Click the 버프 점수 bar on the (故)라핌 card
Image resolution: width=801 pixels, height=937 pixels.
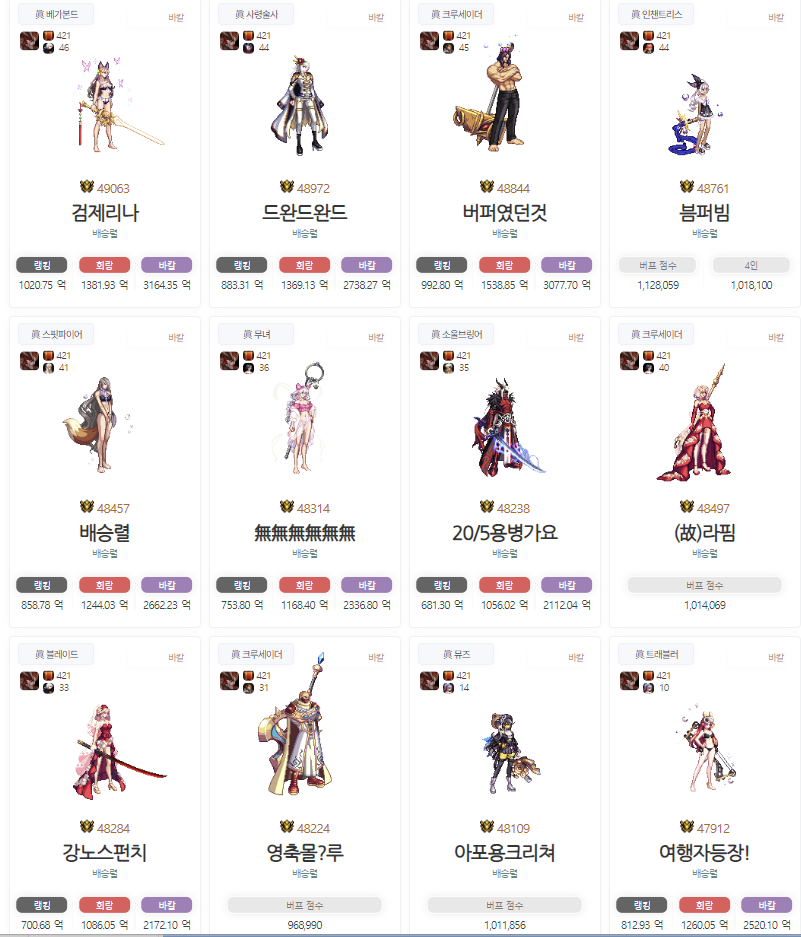point(705,586)
